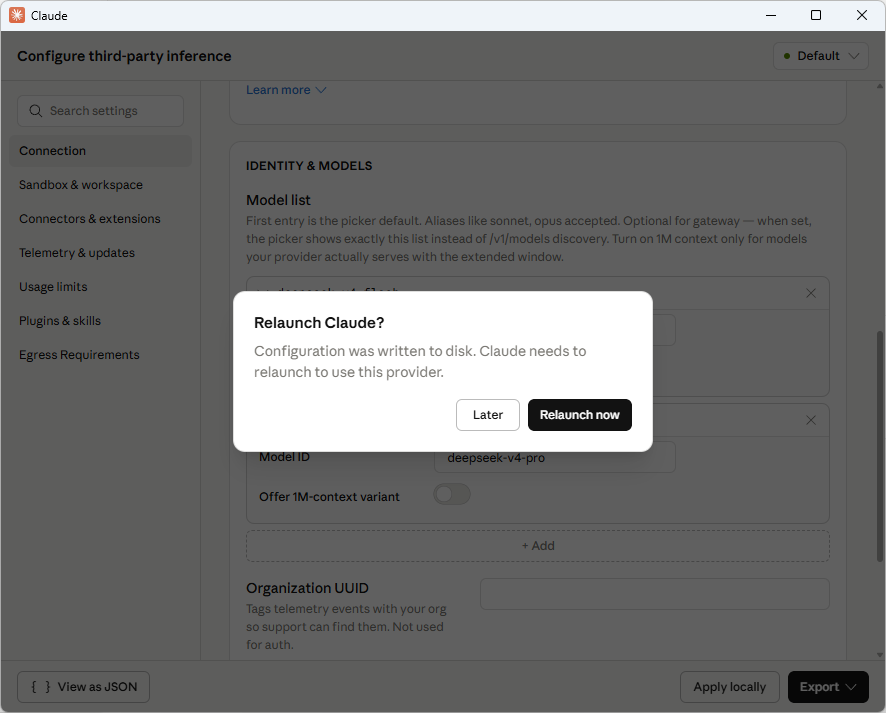
Task: Open the Default profile dropdown
Action: pyautogui.click(x=820, y=56)
